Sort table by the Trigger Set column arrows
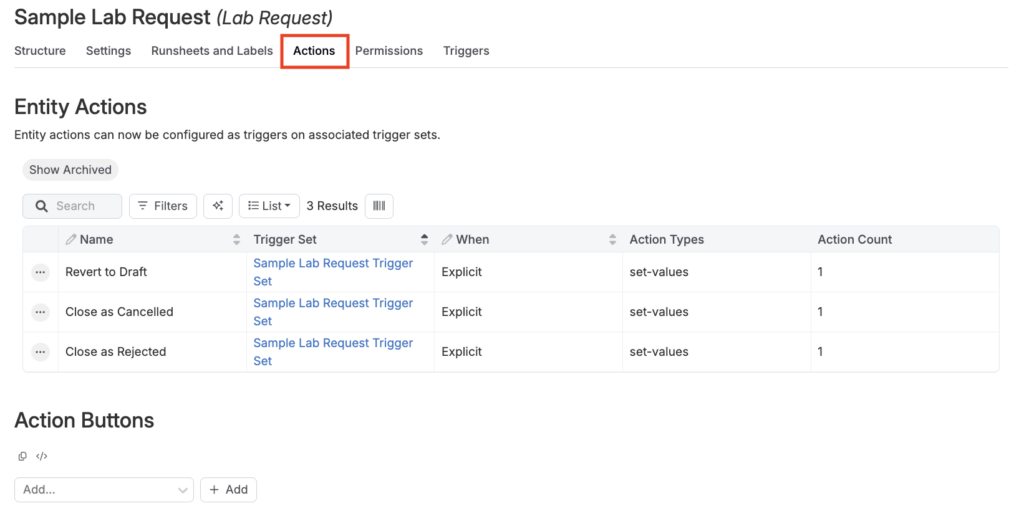Image resolution: width=1024 pixels, height=521 pixels. coord(424,240)
